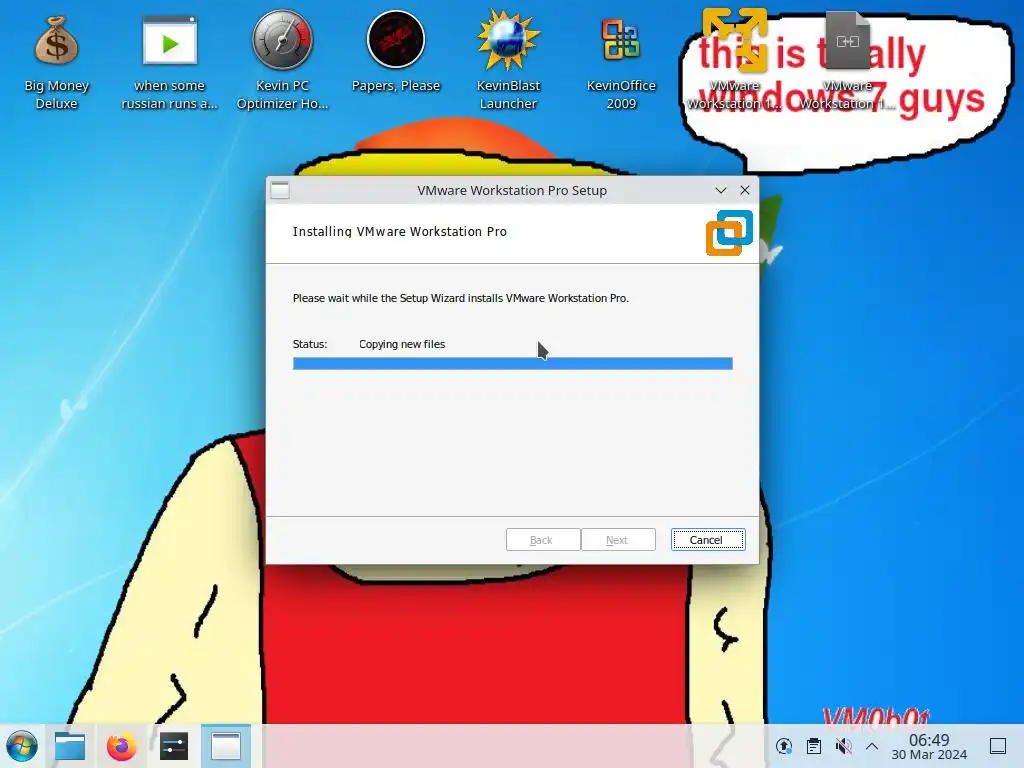Open the clock showing 06:49

pyautogui.click(x=929, y=746)
